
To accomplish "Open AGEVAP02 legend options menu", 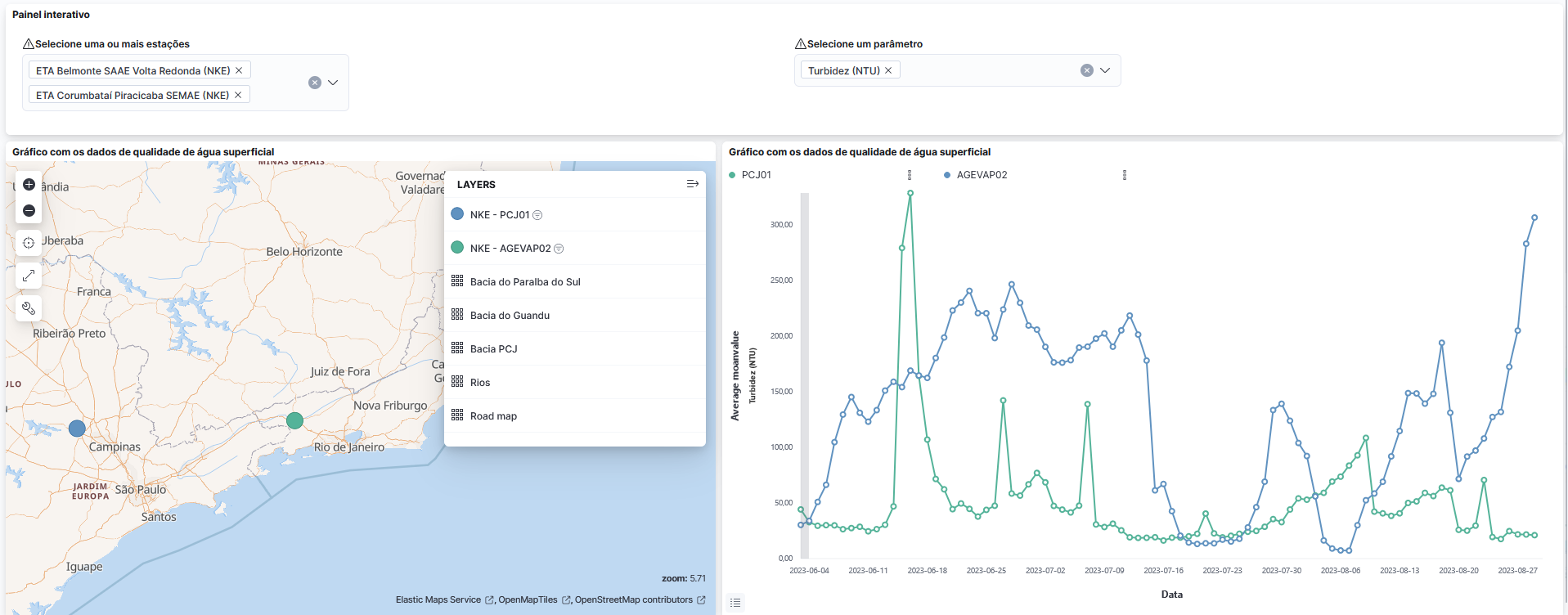I will 1124,175.
